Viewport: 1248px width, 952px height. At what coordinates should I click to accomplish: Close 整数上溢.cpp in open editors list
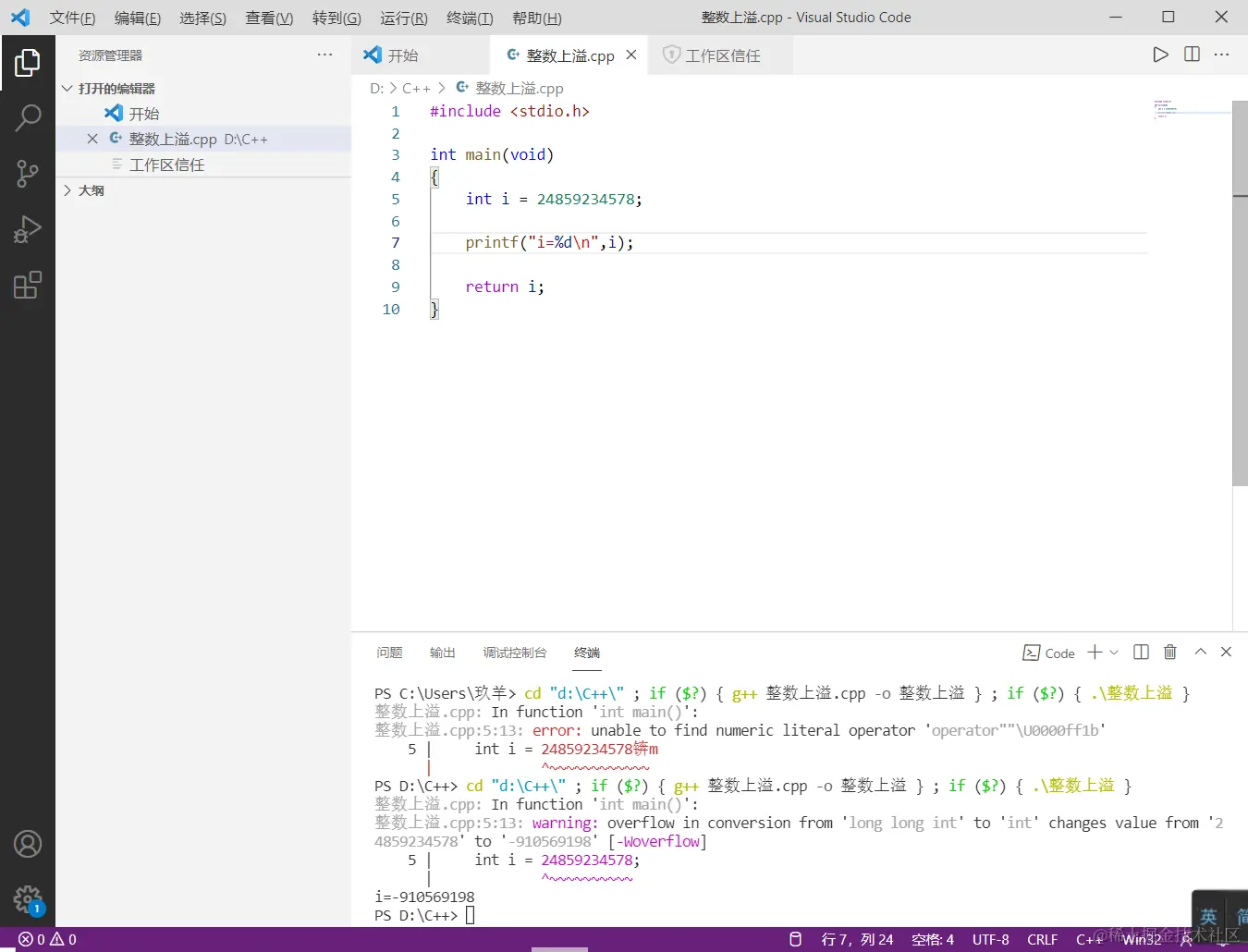(92, 139)
